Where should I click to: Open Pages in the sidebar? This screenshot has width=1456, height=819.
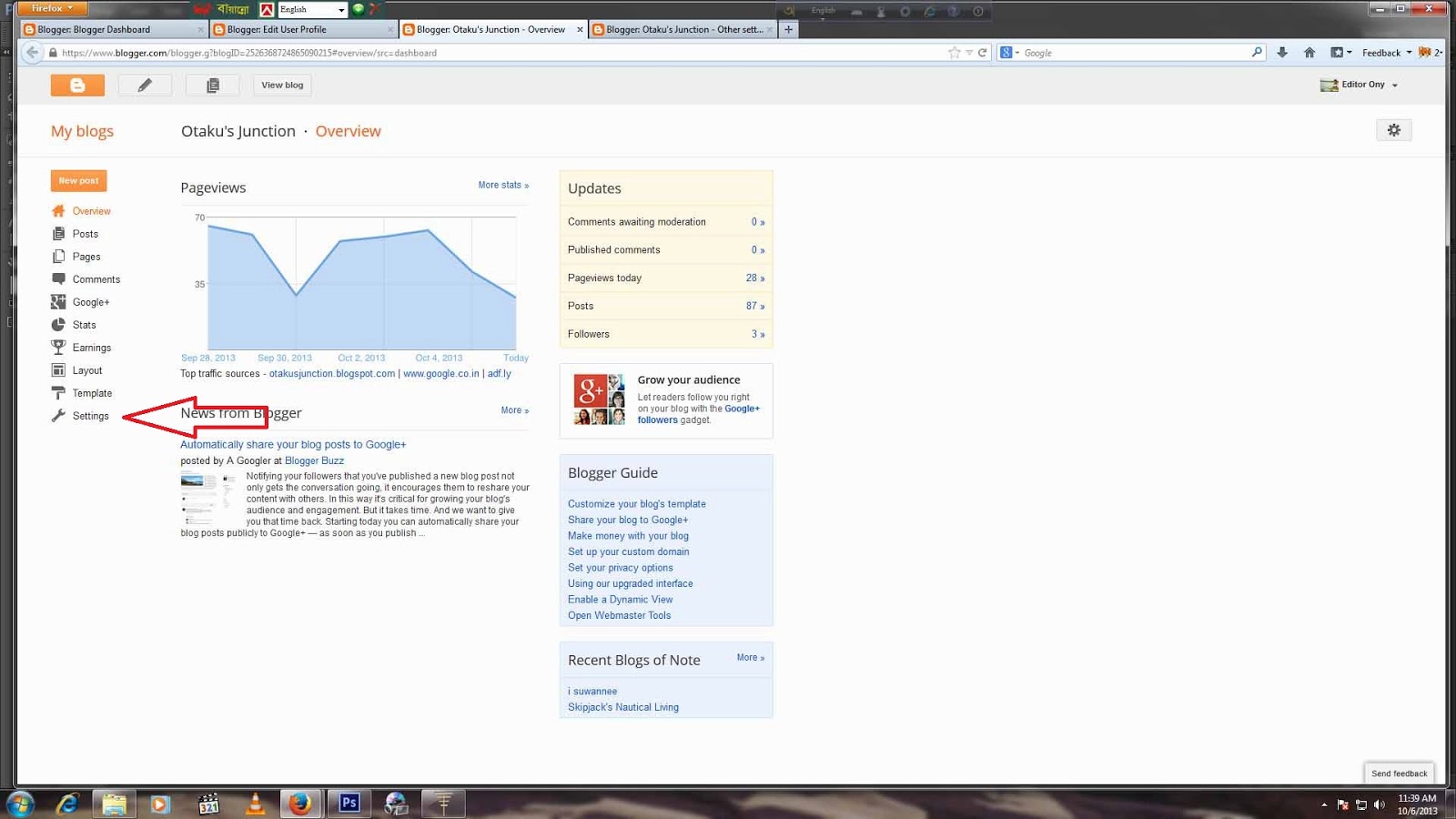(86, 257)
